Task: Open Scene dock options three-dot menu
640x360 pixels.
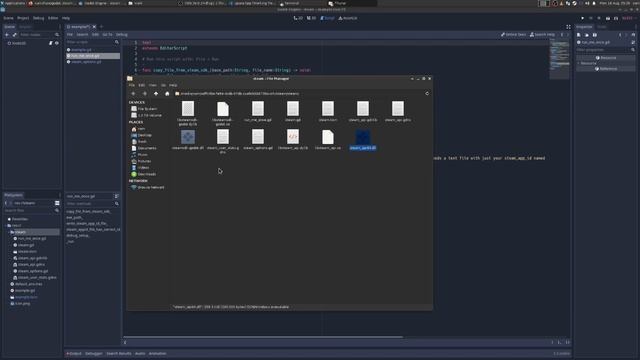Action: [60, 27]
